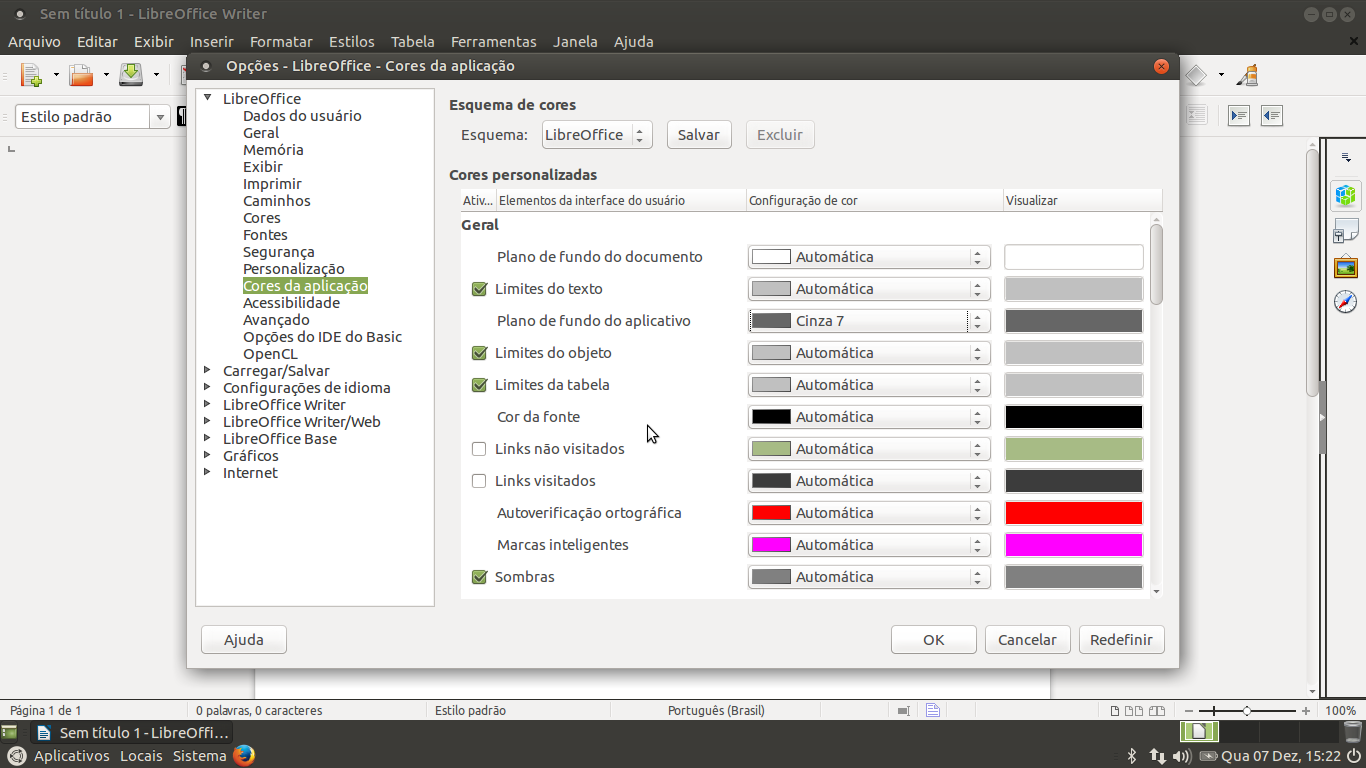This screenshot has width=1366, height=768.
Task: Open color dropdown for Marcas inteligentes
Action: [869, 545]
